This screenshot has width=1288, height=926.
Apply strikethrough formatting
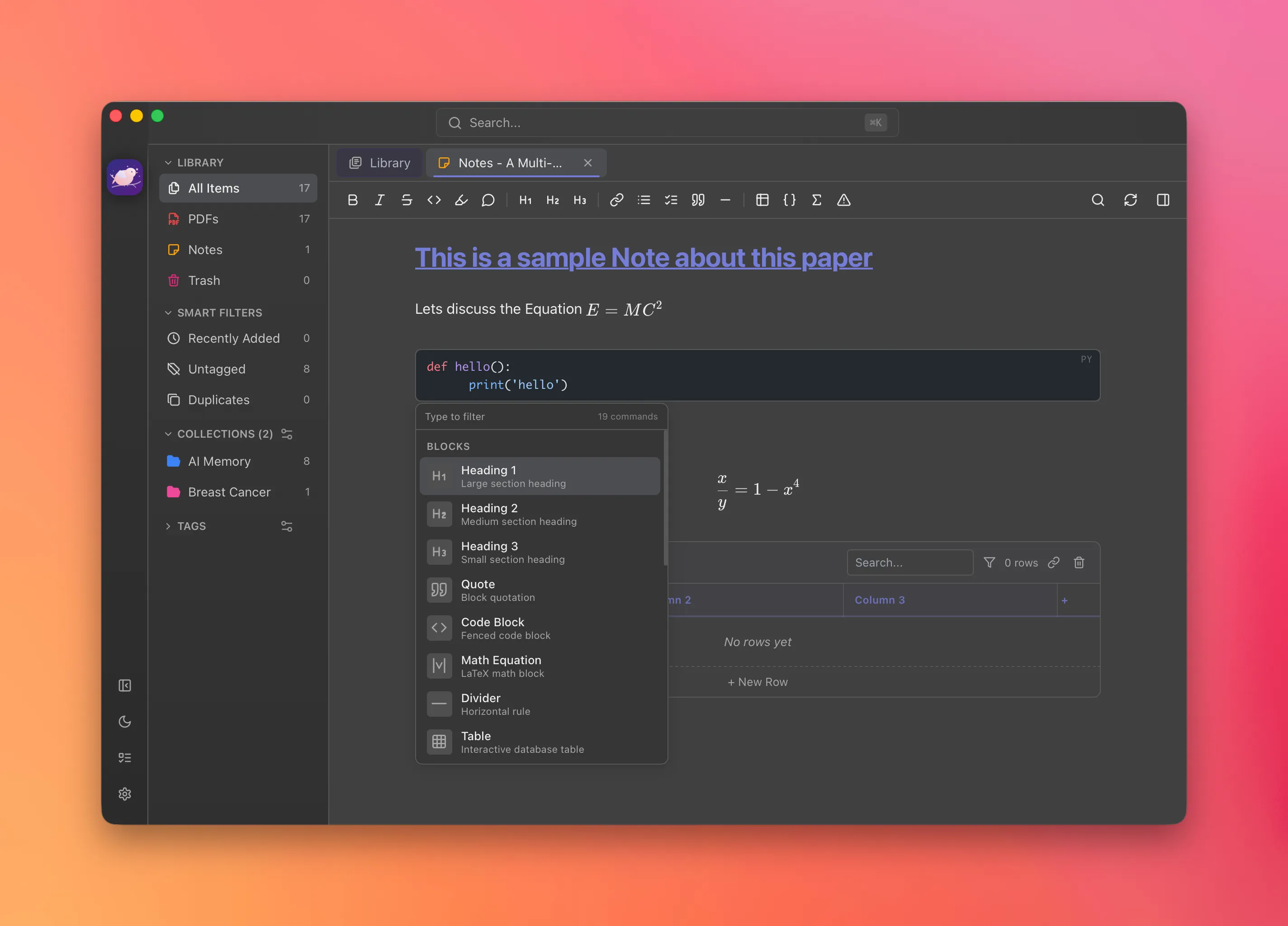(407, 200)
